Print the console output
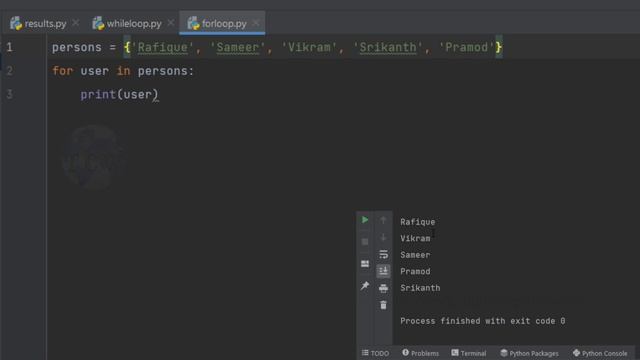 [383, 288]
